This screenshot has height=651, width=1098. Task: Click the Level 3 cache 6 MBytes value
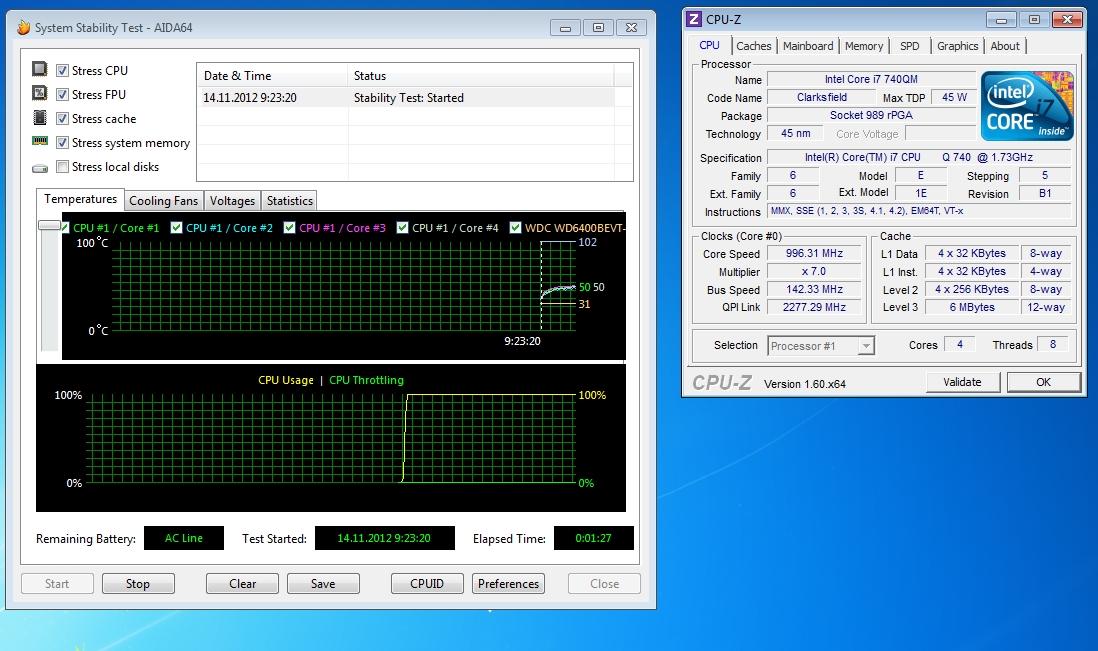(x=972, y=307)
